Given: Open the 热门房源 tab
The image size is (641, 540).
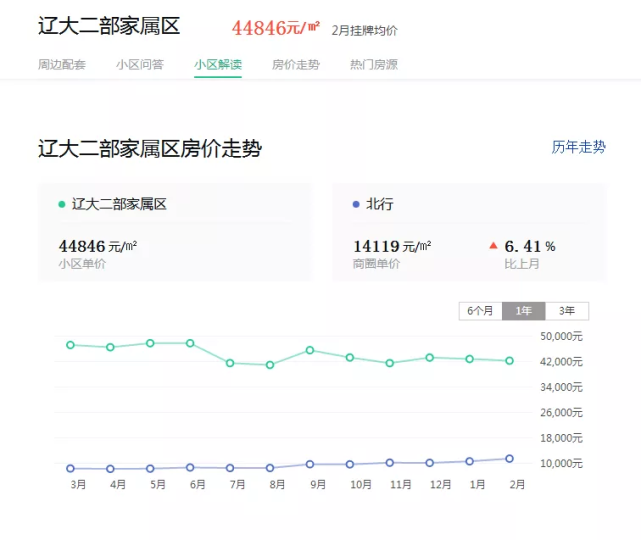Looking at the screenshot, I should (374, 65).
